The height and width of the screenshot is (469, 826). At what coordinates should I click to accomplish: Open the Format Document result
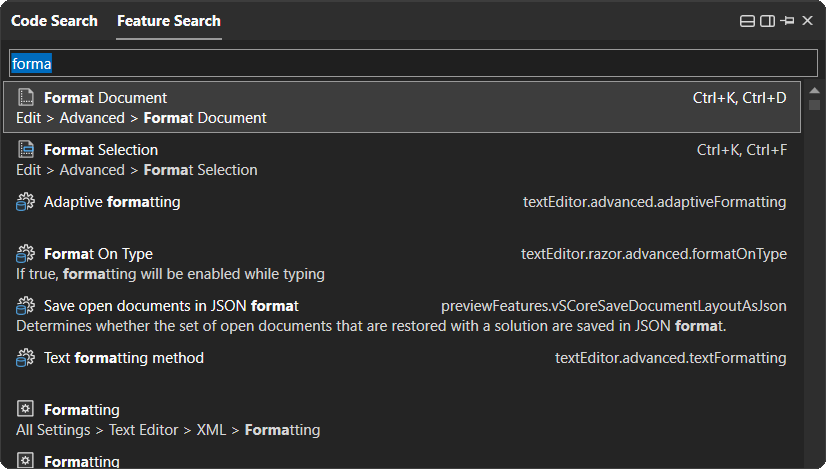(400, 107)
